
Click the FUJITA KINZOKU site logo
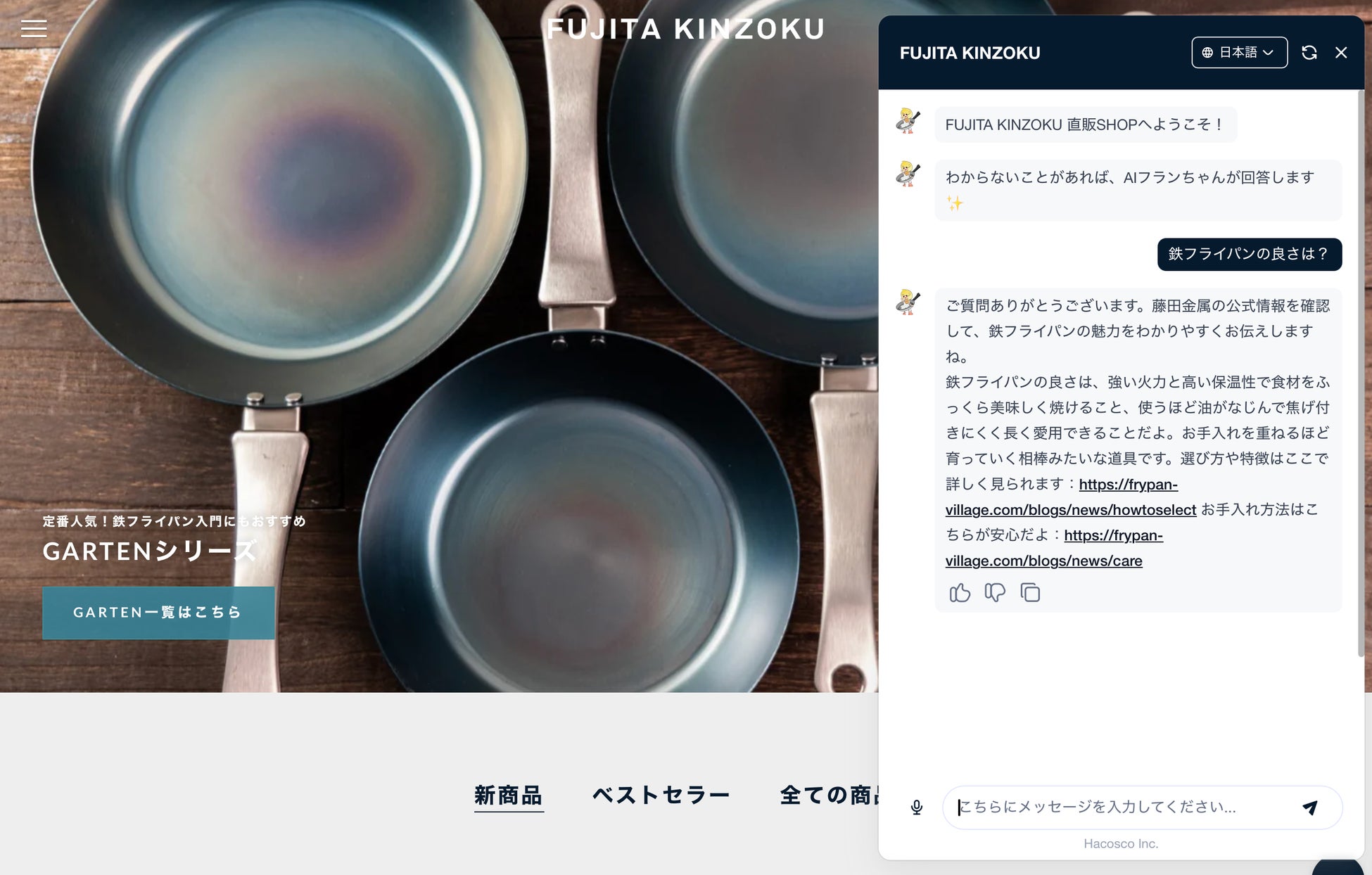coord(685,29)
